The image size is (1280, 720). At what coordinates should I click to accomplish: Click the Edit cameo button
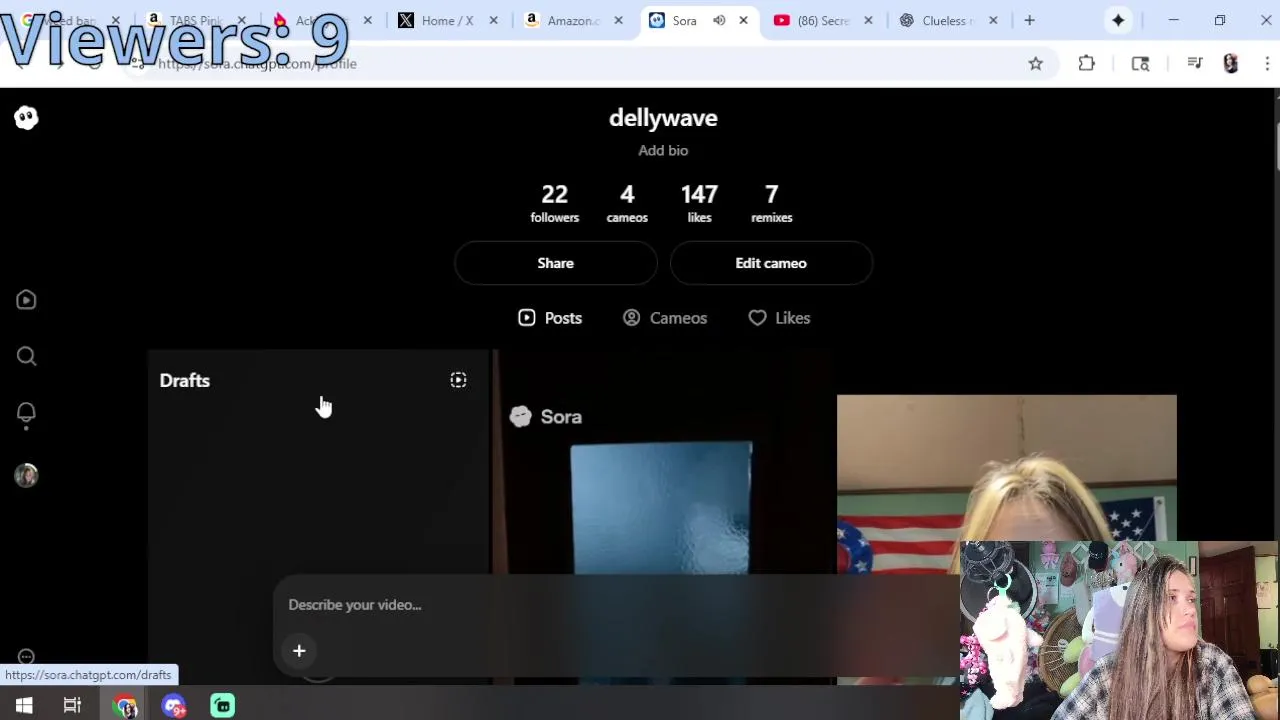pos(771,263)
